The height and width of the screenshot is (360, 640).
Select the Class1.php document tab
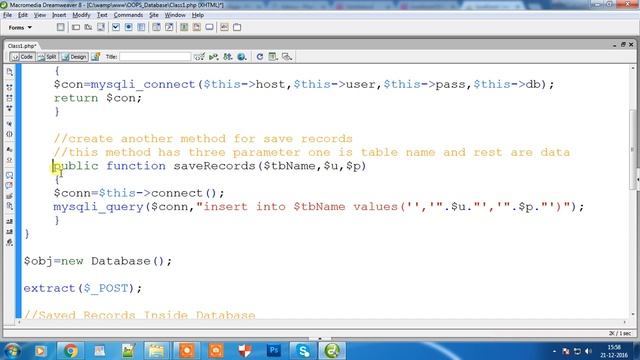(x=22, y=46)
